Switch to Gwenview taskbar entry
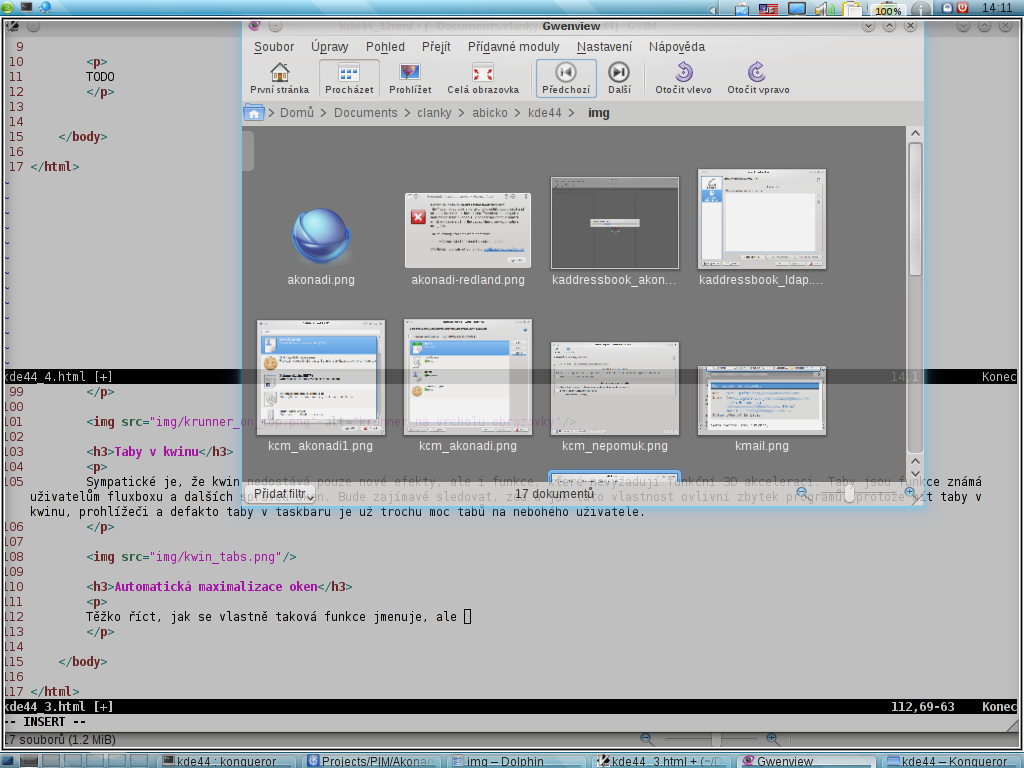 [x=806, y=761]
